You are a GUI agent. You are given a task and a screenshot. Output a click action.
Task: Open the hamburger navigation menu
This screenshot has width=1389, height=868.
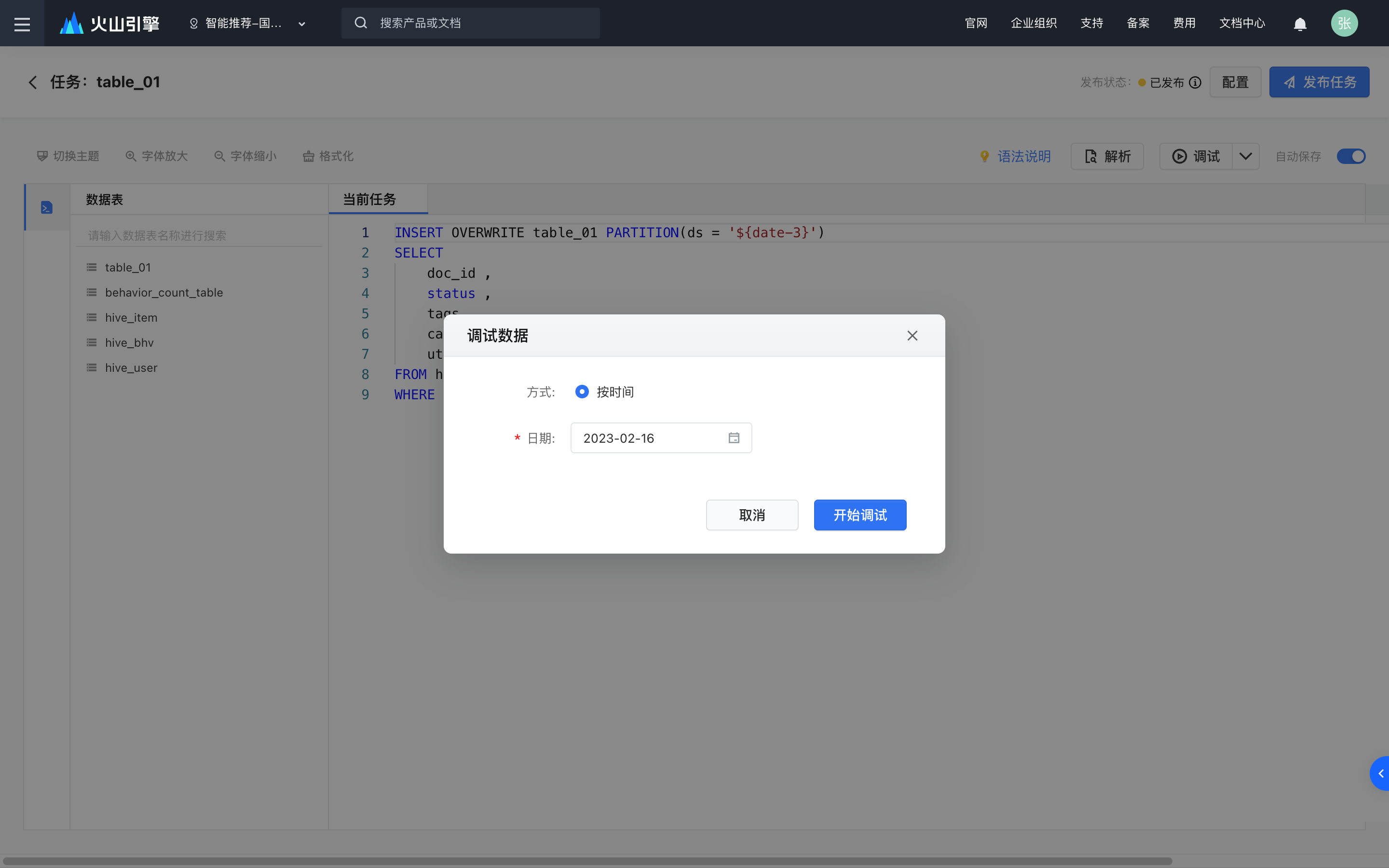pyautogui.click(x=22, y=23)
